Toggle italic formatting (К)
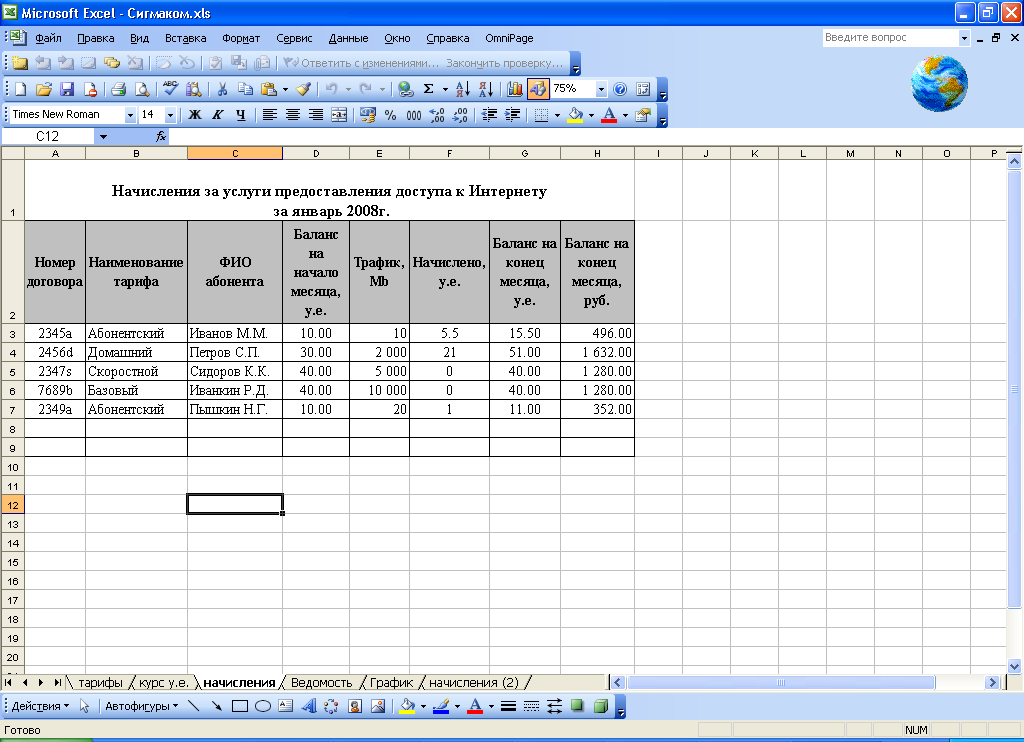Viewport: 1024px width, 742px height. click(x=217, y=115)
